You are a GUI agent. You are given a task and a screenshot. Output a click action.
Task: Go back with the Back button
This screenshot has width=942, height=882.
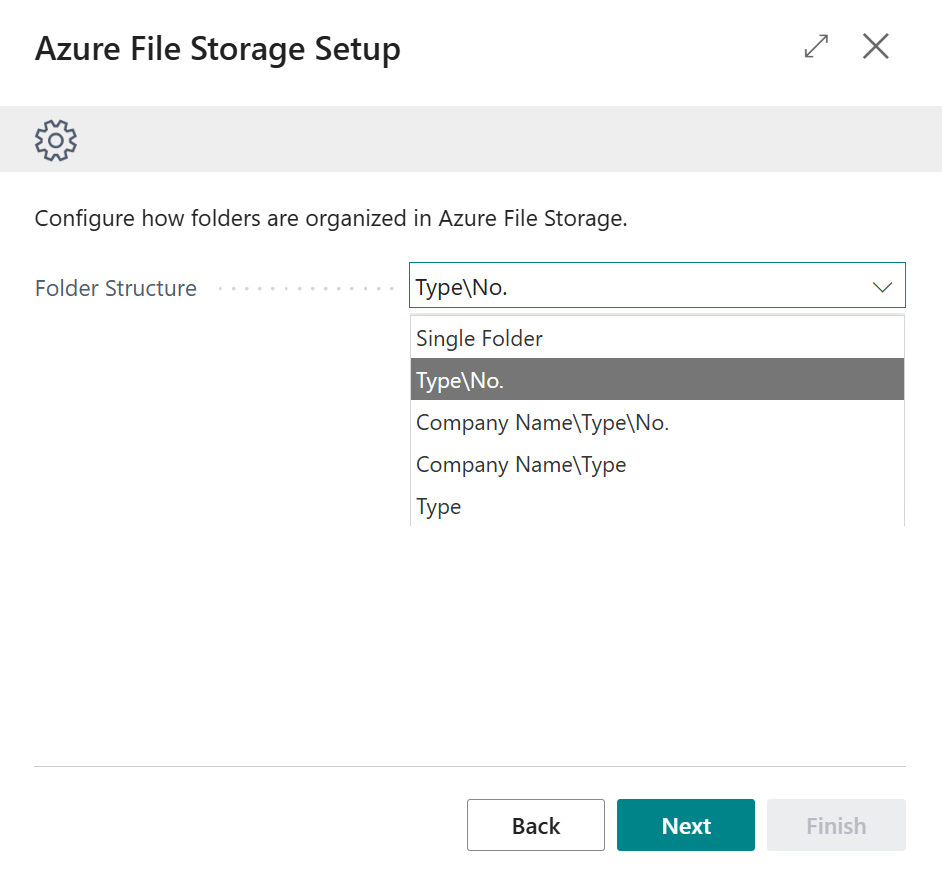535,825
